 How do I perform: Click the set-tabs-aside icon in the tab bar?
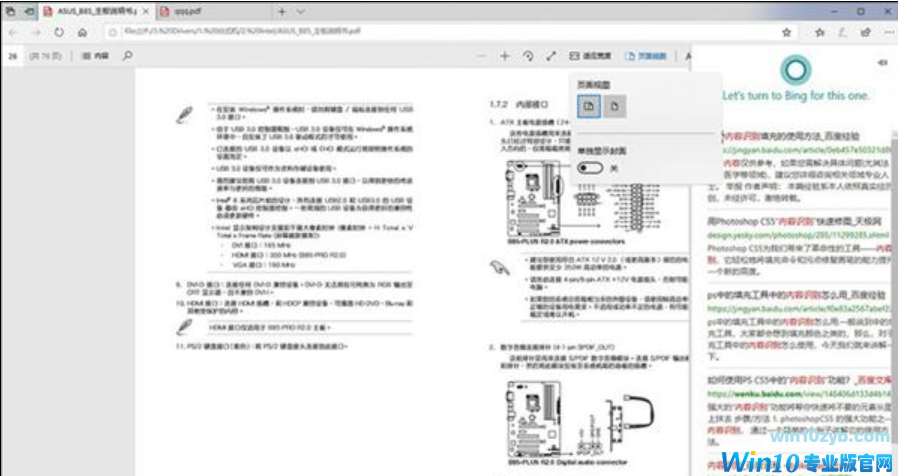click(x=29, y=11)
